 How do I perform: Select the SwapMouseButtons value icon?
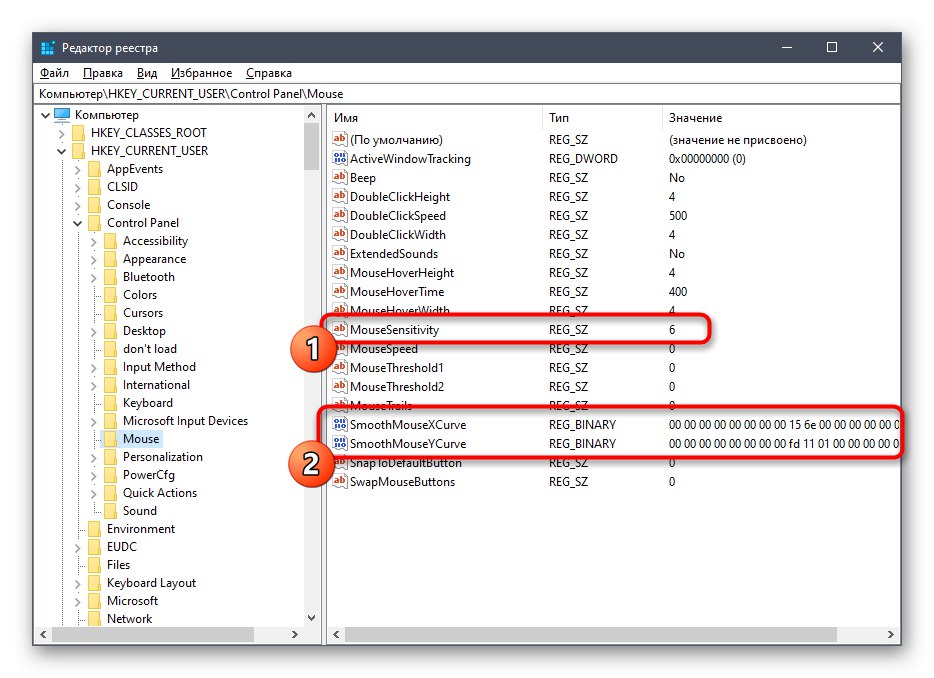click(340, 481)
